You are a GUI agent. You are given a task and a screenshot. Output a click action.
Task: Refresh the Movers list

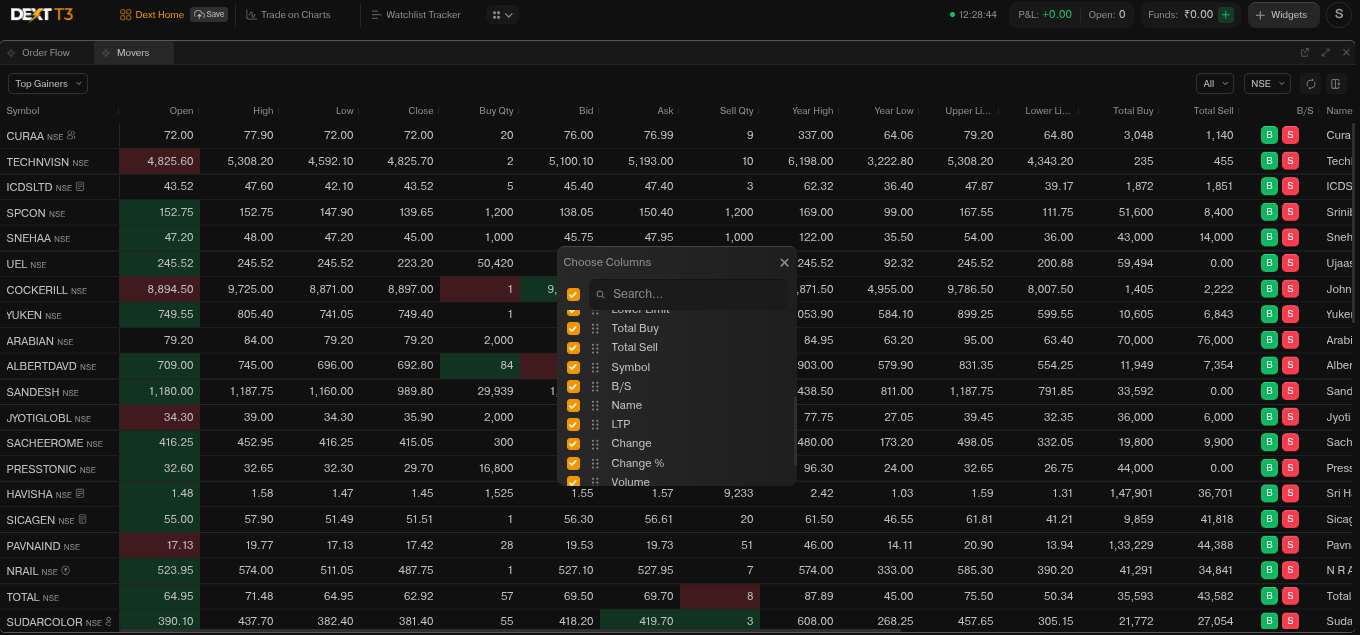tap(1311, 84)
